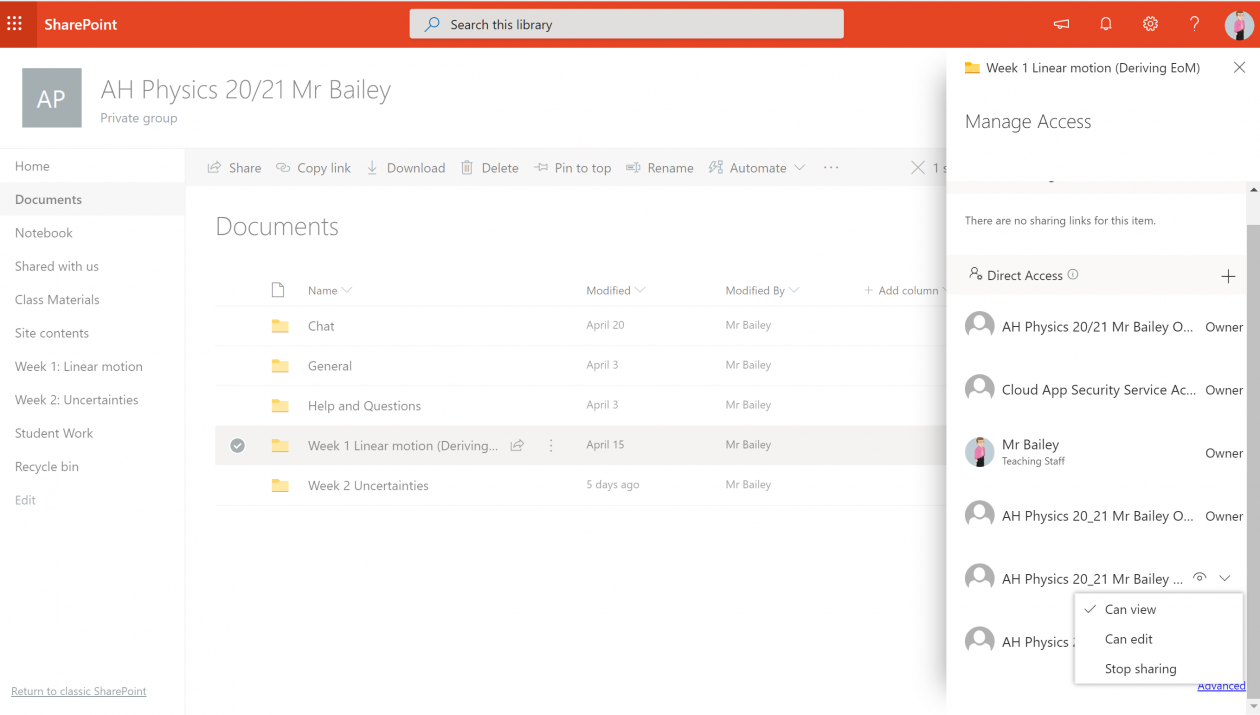Click the AP site logo tile
The image size is (1260, 715).
(x=52, y=98)
